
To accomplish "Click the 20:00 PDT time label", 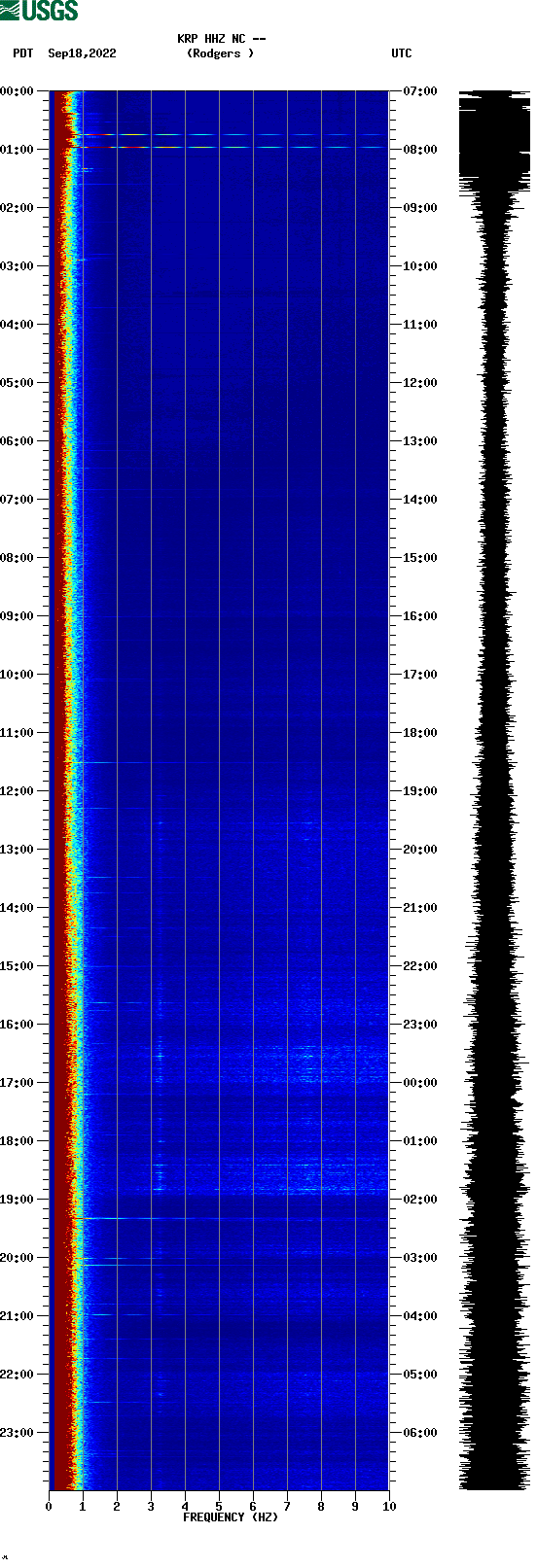I will [x=18, y=1258].
